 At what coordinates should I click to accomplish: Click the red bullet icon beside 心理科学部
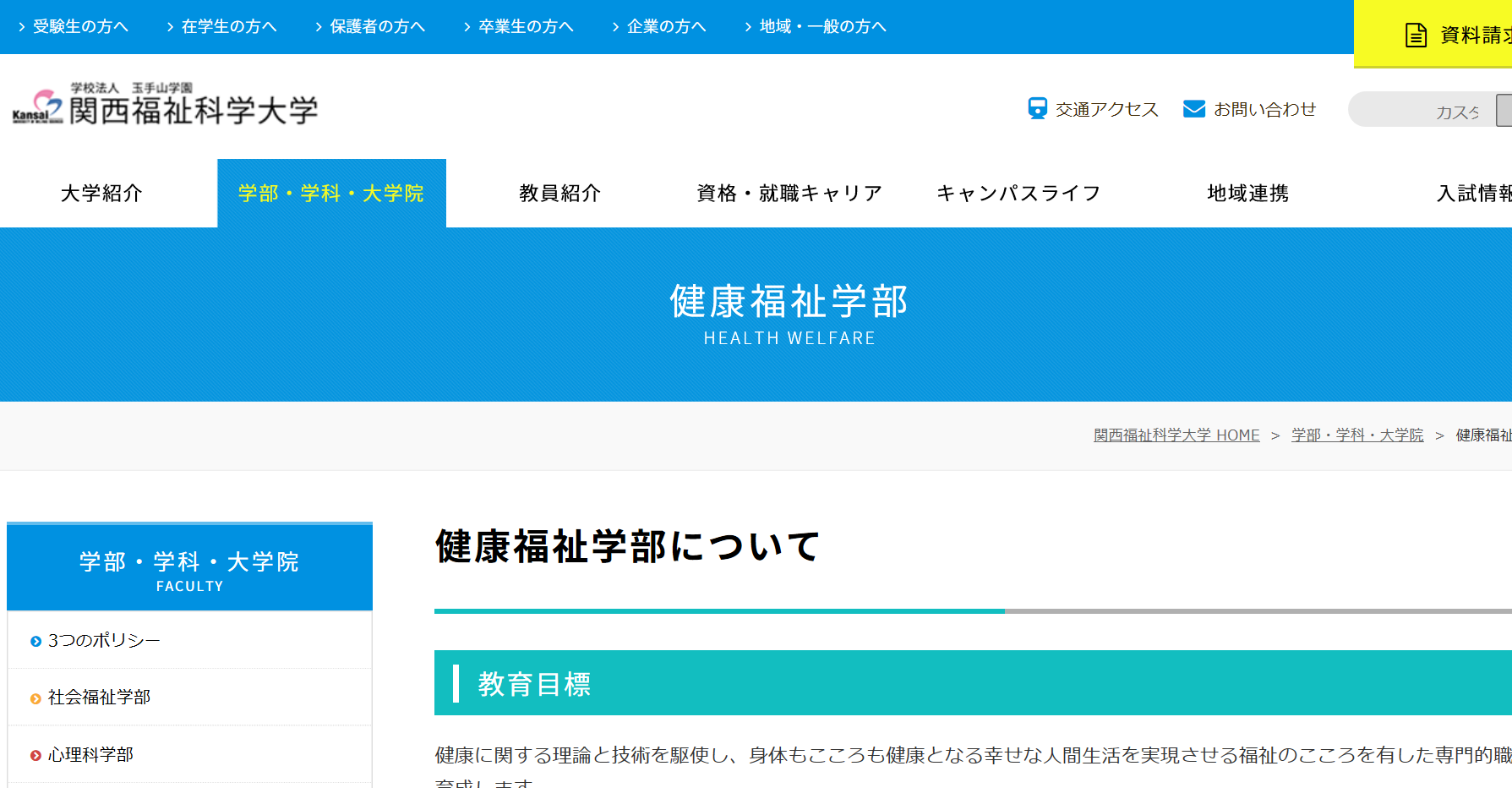pos(35,756)
